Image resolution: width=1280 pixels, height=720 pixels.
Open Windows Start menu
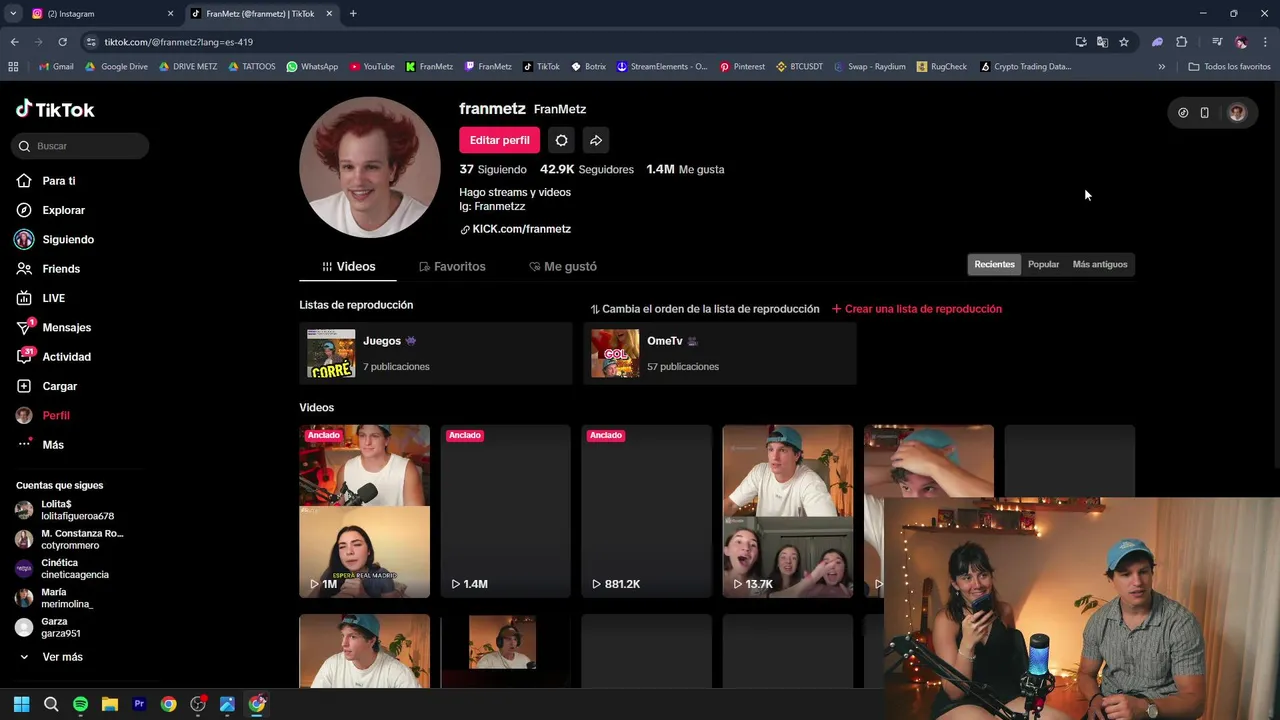(x=22, y=704)
